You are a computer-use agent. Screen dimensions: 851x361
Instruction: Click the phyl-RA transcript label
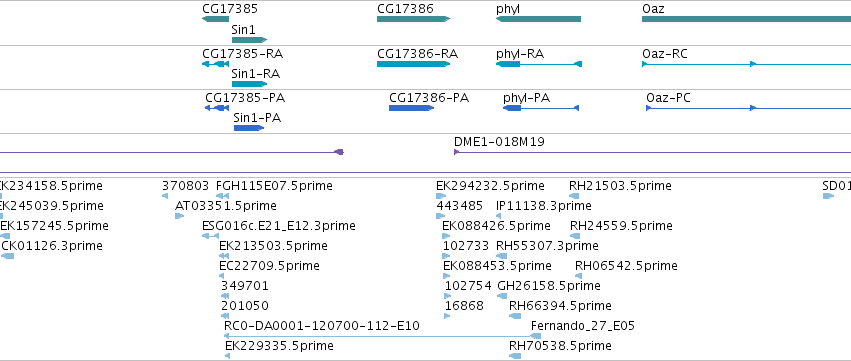point(520,54)
